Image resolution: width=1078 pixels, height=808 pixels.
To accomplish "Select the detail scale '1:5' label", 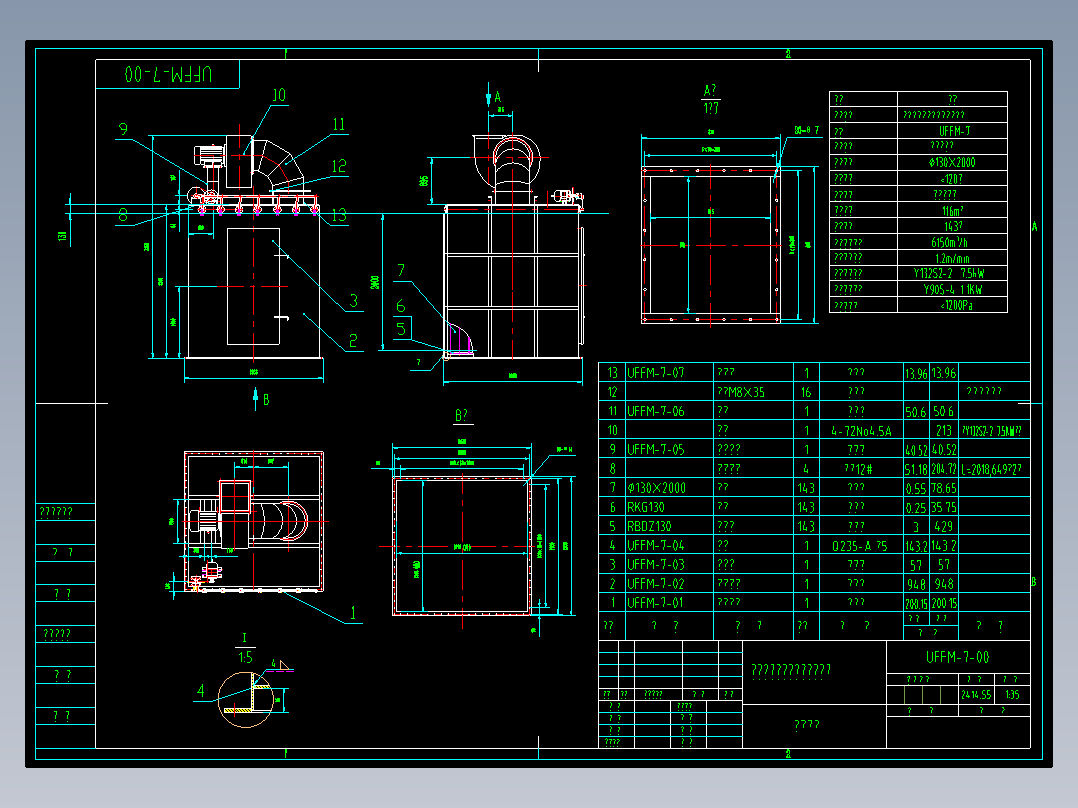I will point(245,657).
